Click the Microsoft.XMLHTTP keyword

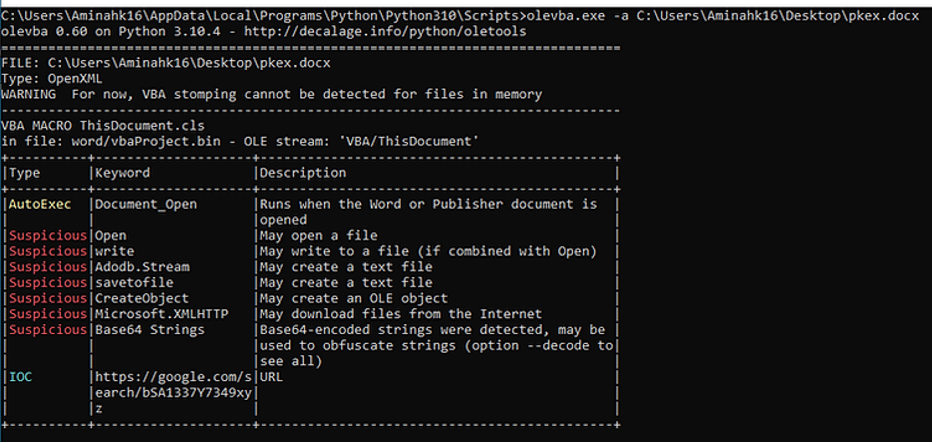click(161, 314)
